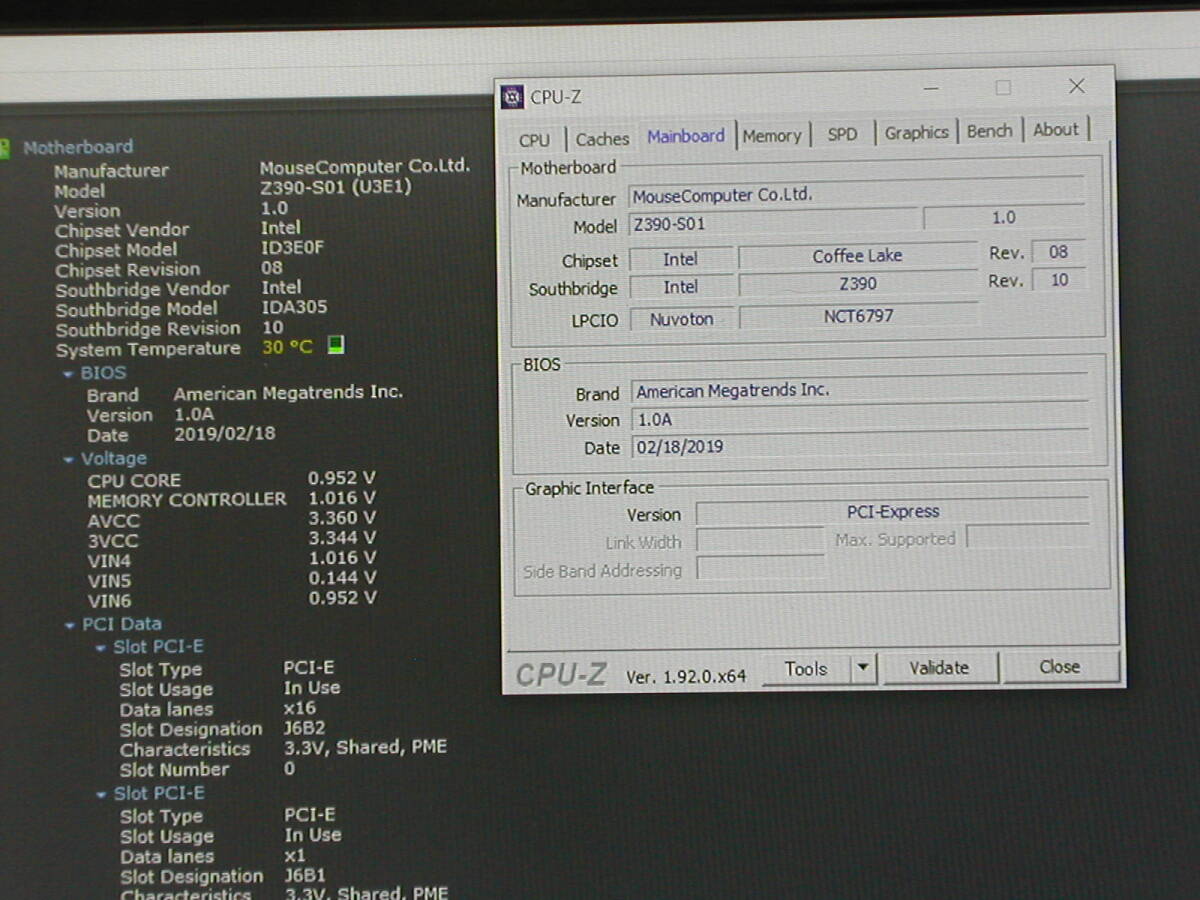The height and width of the screenshot is (900, 1200).
Task: Click the Close button in CPU-Z
Action: 1059,666
